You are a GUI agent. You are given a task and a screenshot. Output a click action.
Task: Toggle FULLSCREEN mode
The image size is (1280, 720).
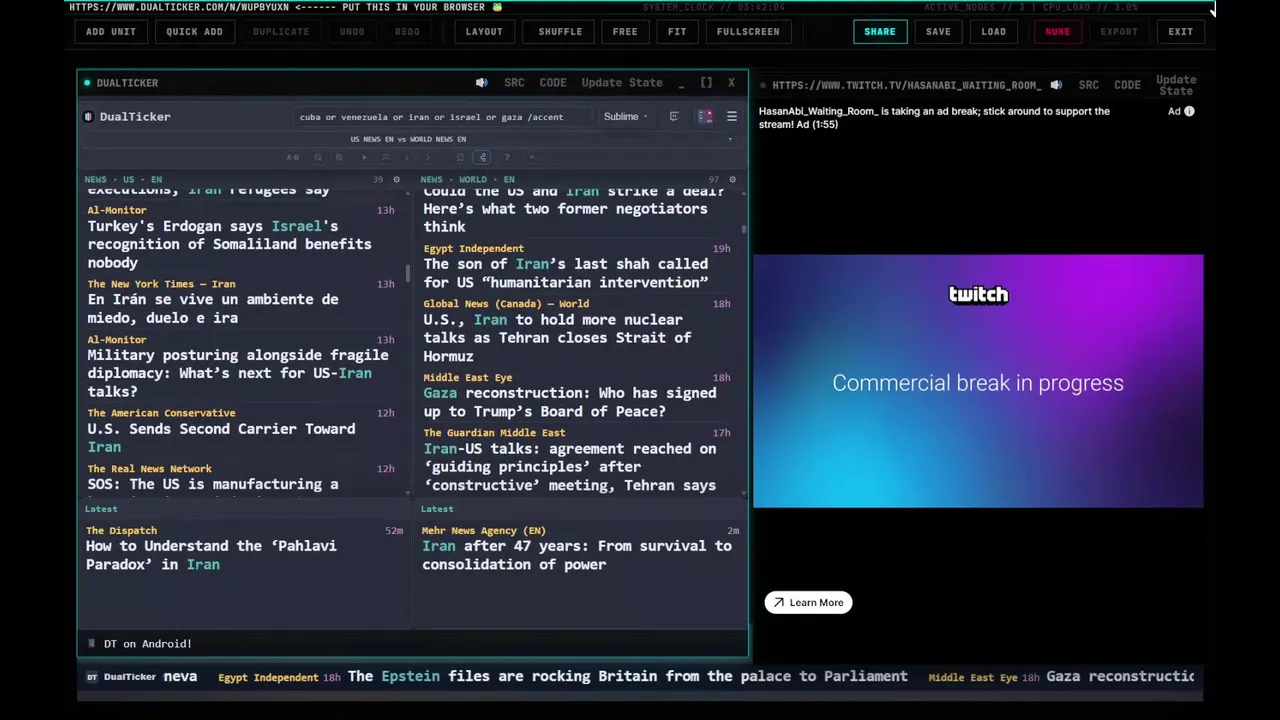[748, 31]
